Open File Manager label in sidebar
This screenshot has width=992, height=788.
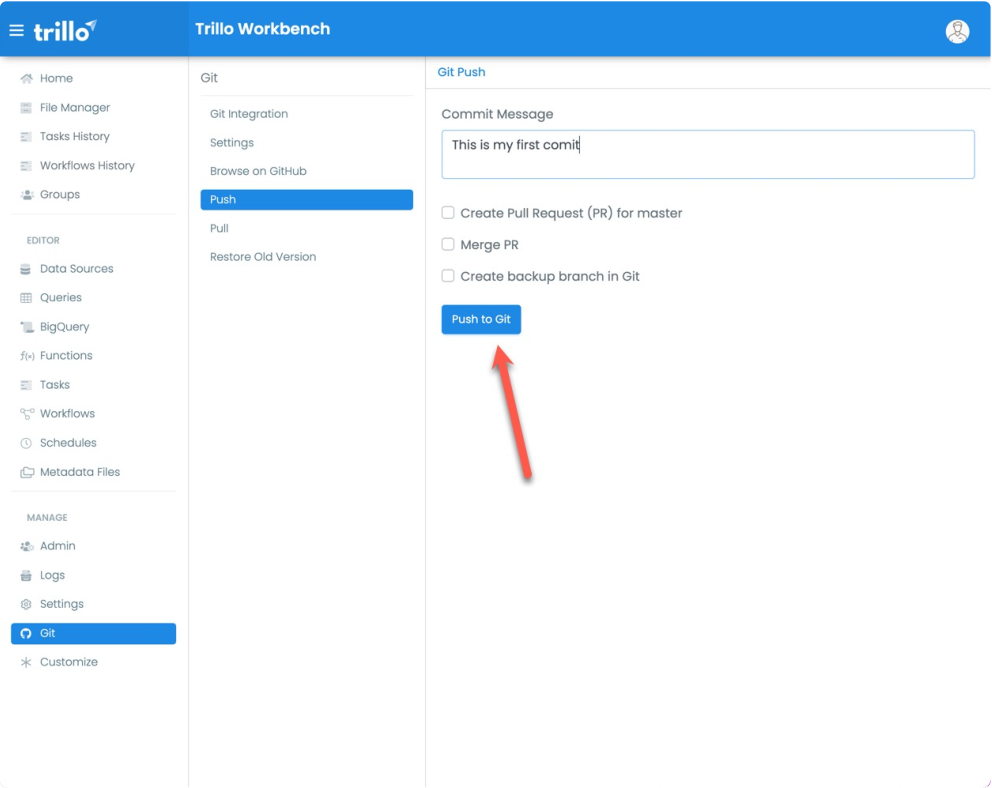(x=75, y=108)
